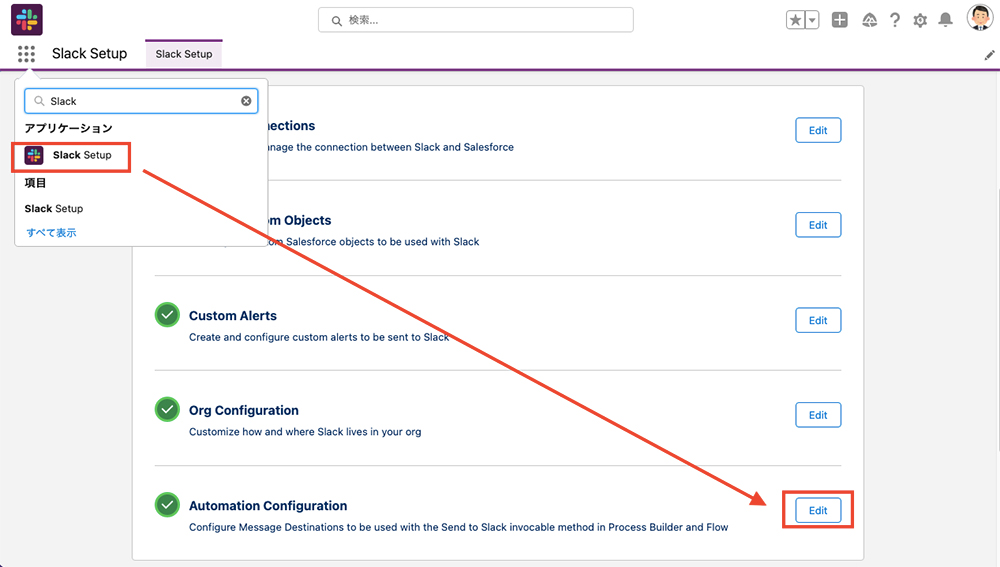Click the Automation Configuration green checkmark icon
1000x567 pixels.
coord(167,504)
